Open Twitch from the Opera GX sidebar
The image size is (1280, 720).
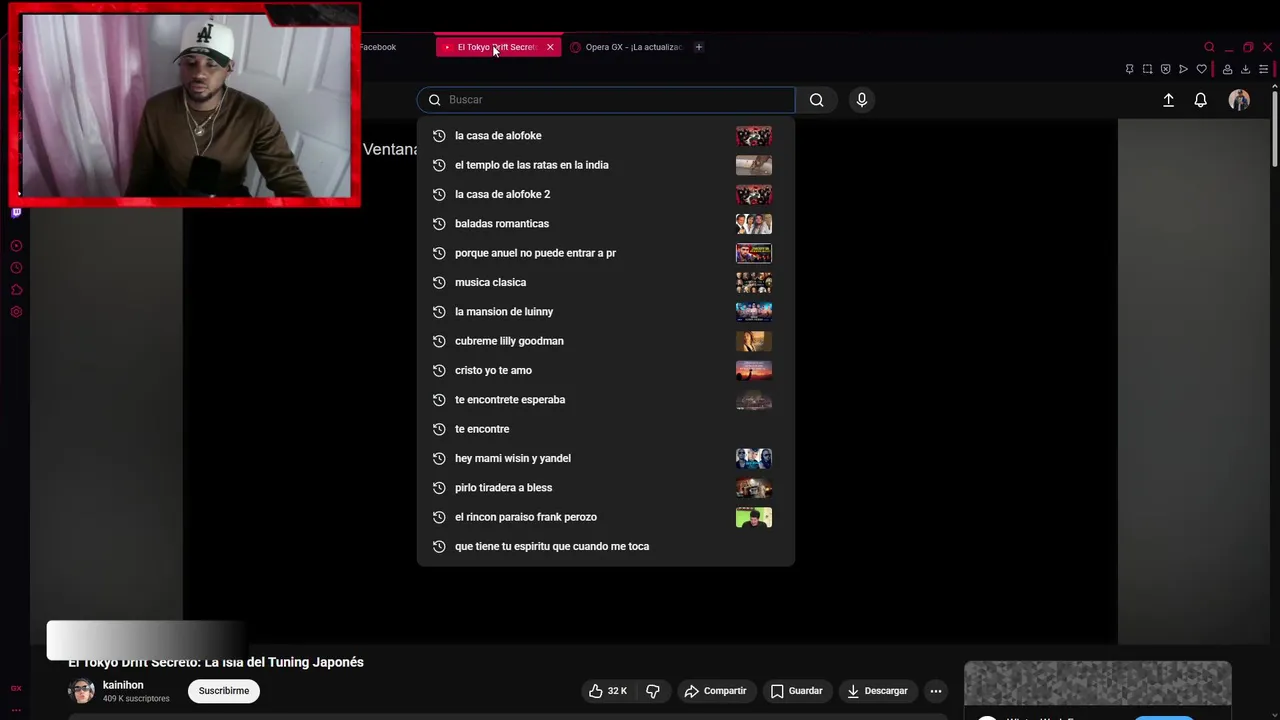(16, 212)
